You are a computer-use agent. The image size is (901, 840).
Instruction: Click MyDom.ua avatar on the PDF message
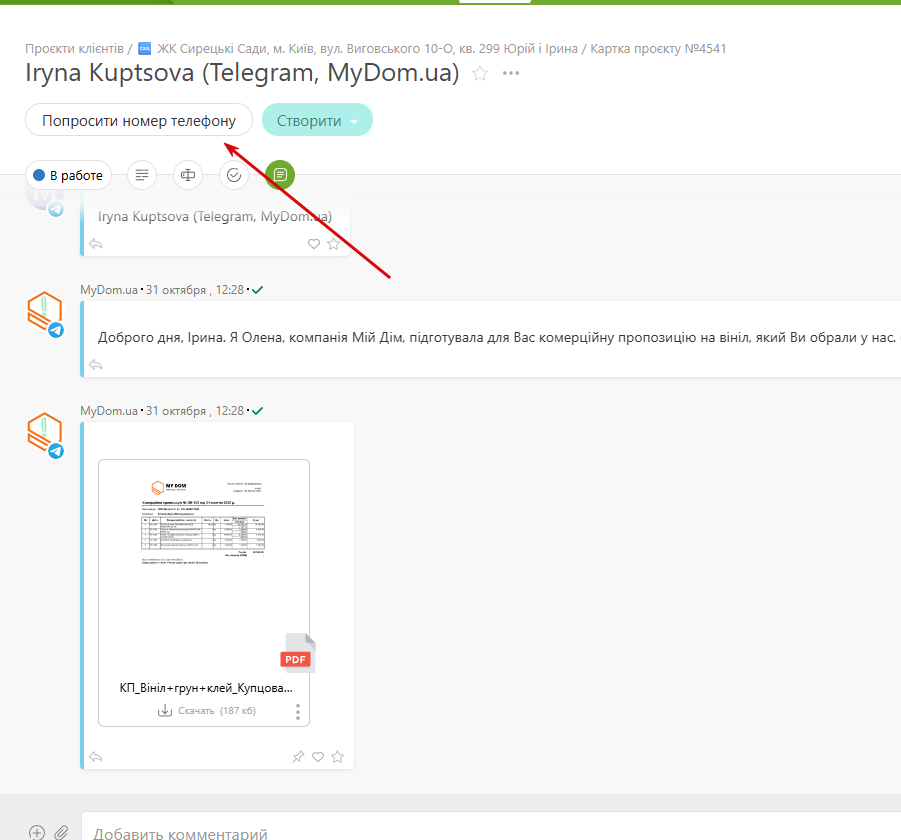pyautogui.click(x=45, y=434)
